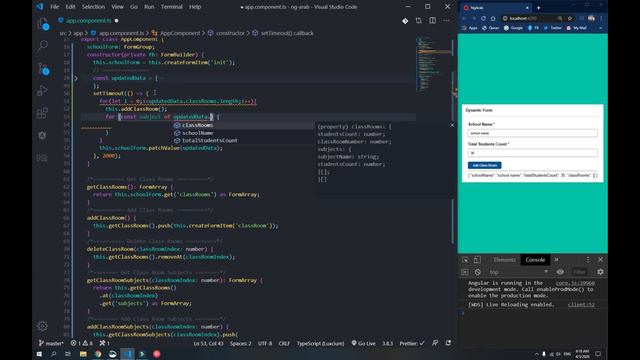Change language mode from TypeScript in status bar
The image size is (640, 360).
point(320,344)
